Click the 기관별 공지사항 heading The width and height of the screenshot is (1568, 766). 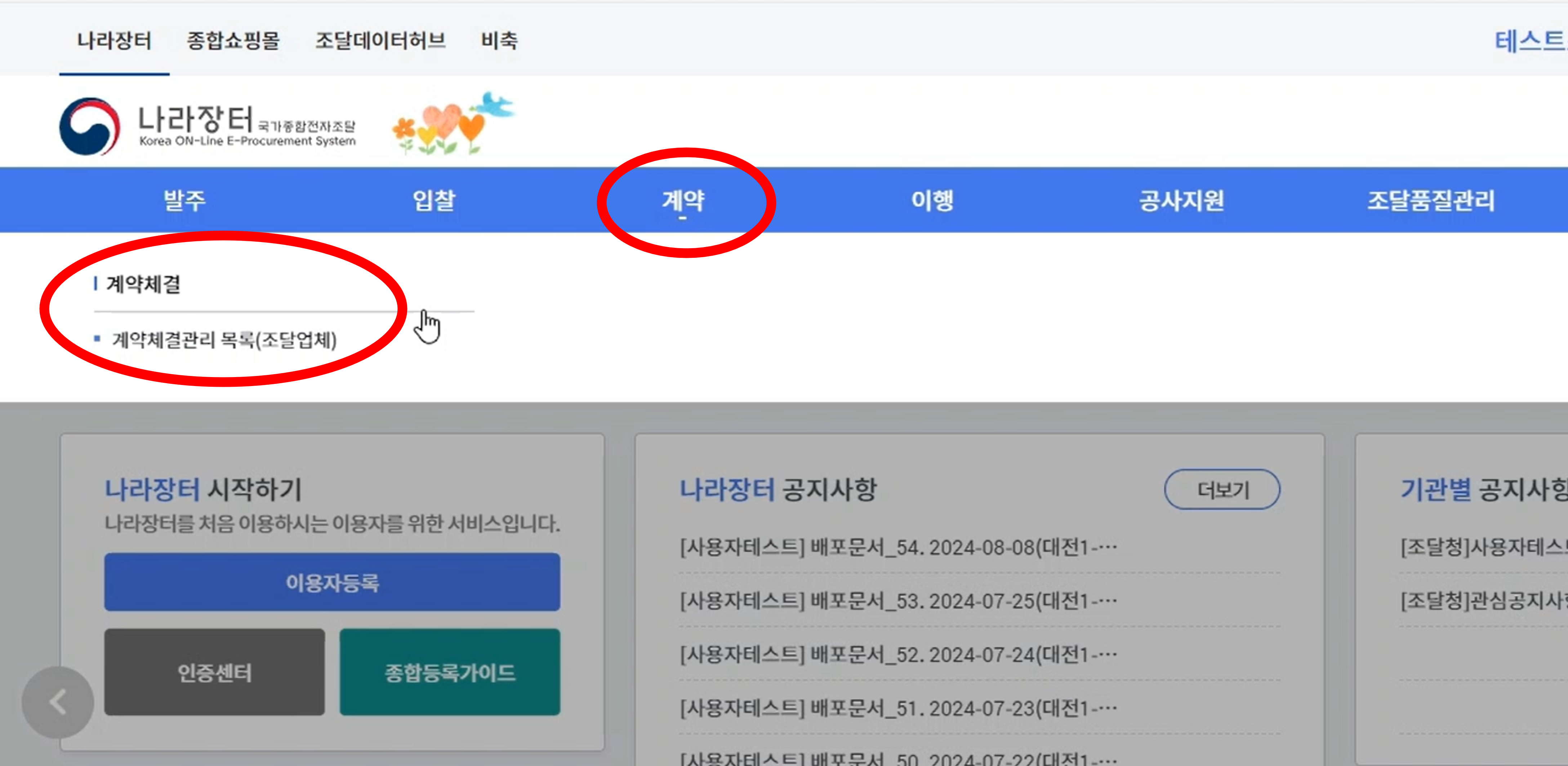click(x=1484, y=490)
